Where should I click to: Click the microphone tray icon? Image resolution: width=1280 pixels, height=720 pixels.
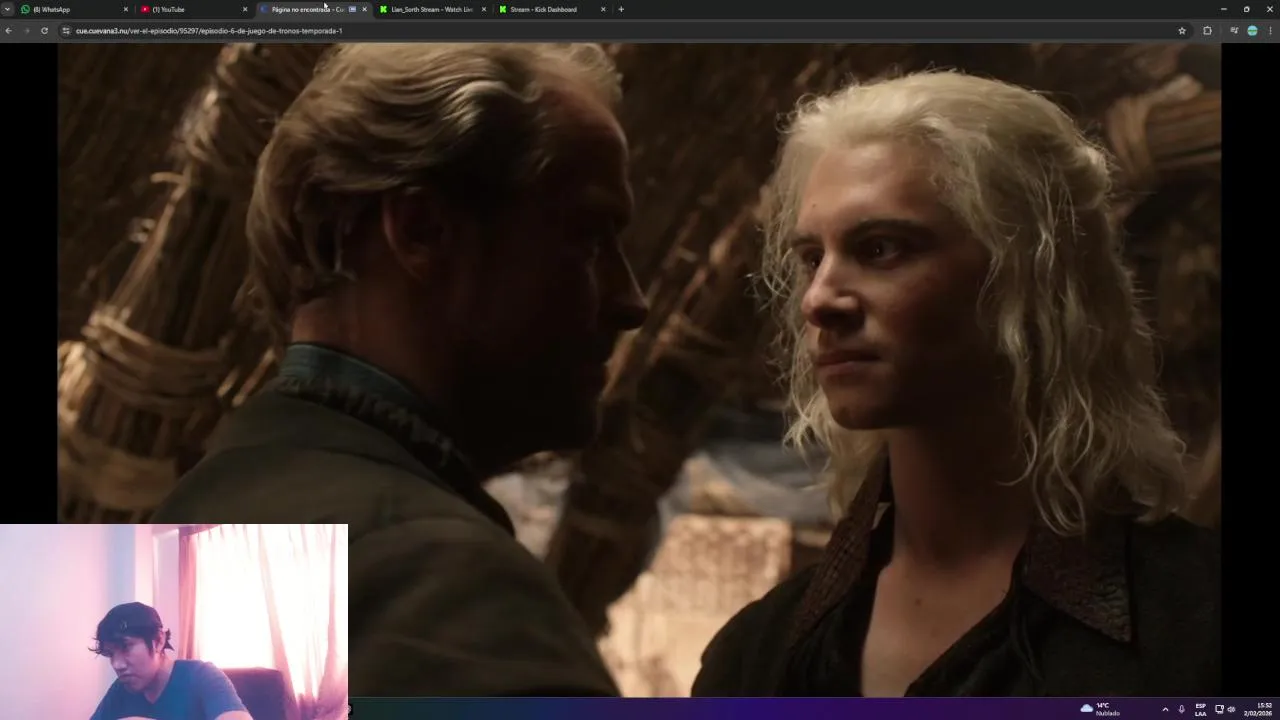1182,709
